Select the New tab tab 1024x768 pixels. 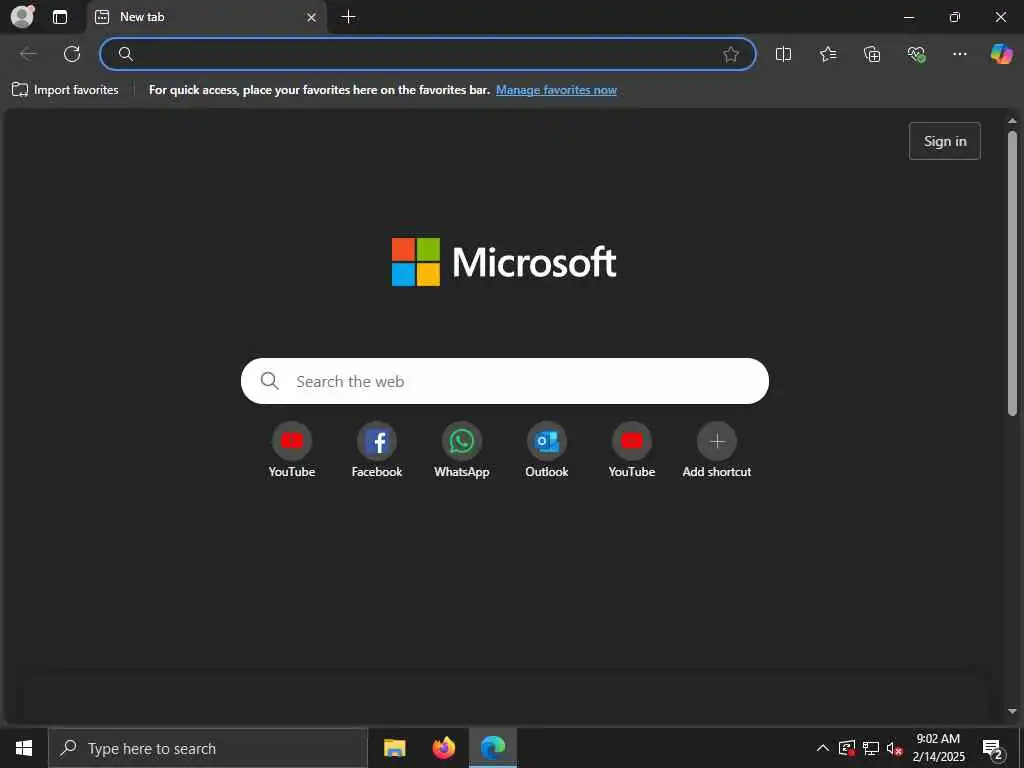click(x=206, y=17)
